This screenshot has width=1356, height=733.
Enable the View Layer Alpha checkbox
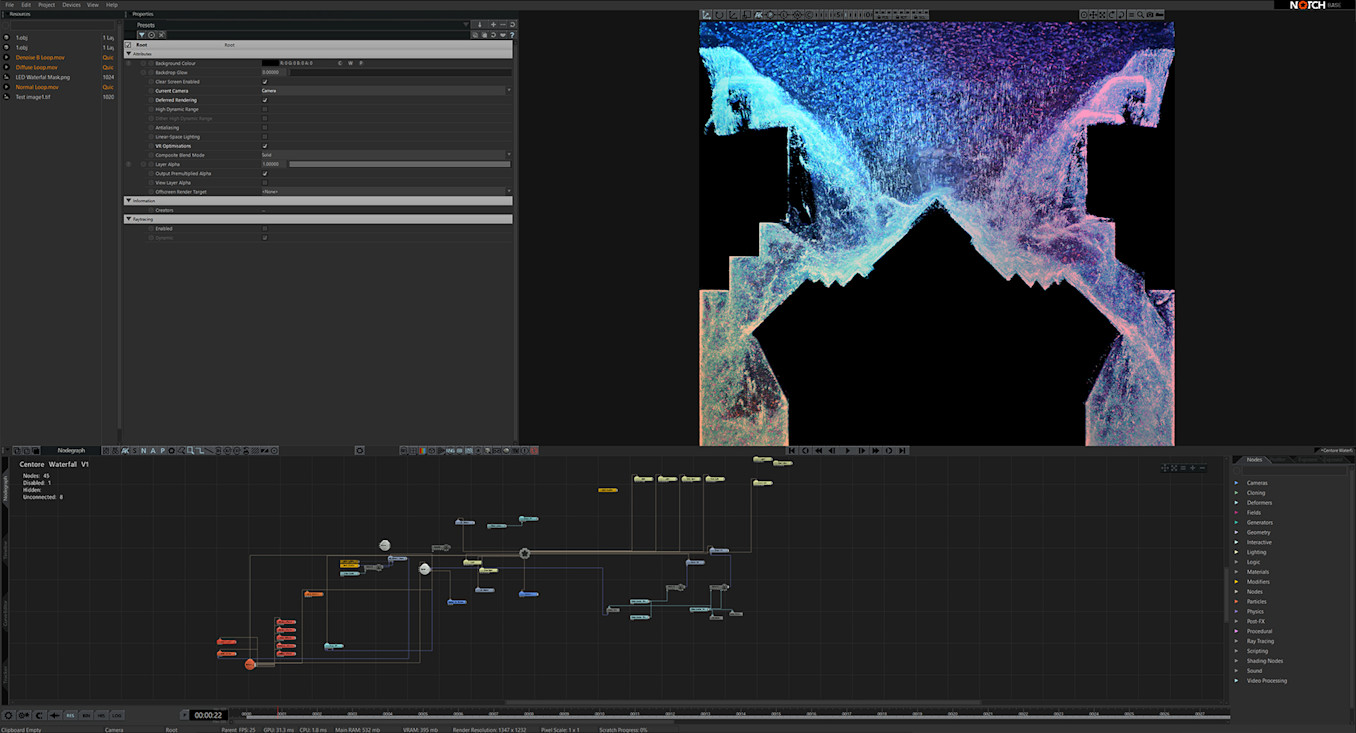coord(265,183)
